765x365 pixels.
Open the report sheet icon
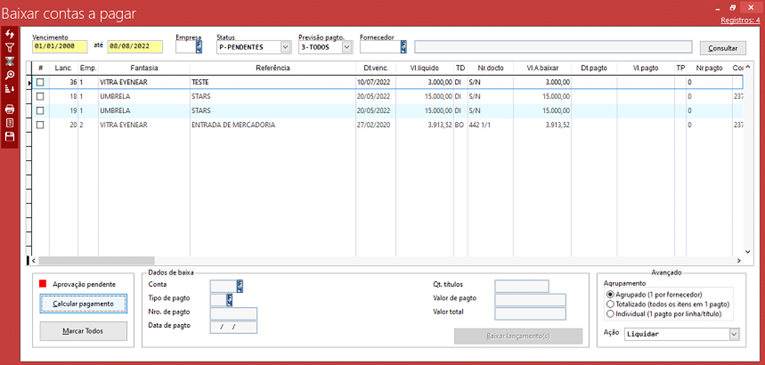tap(9, 122)
